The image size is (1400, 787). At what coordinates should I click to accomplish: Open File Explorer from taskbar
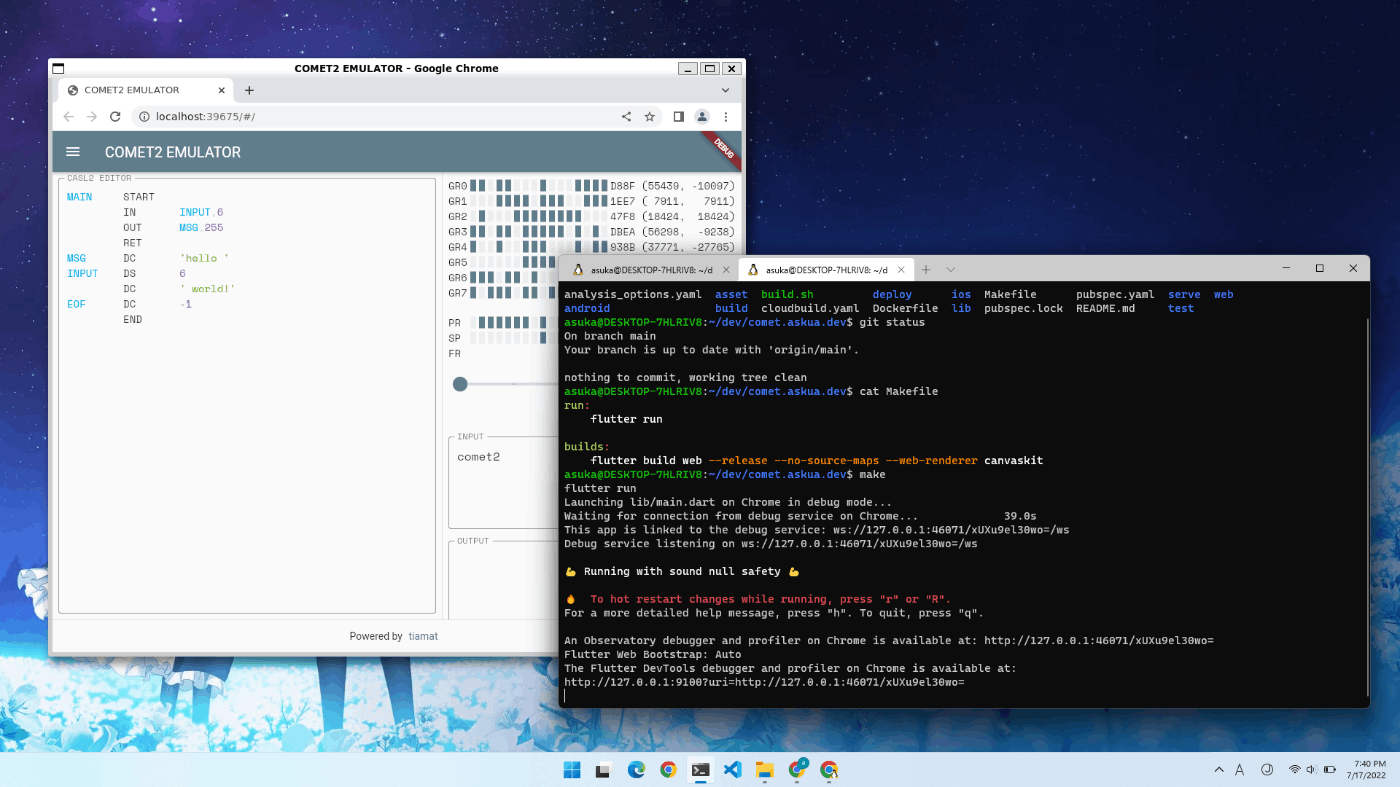[x=764, y=770]
